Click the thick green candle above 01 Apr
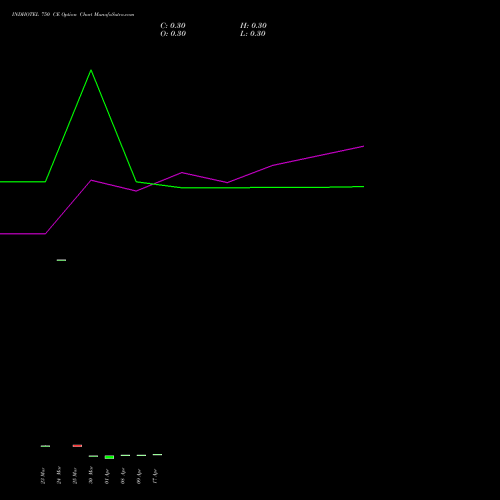Image resolution: width=500 pixels, height=500 pixels. pos(109,457)
